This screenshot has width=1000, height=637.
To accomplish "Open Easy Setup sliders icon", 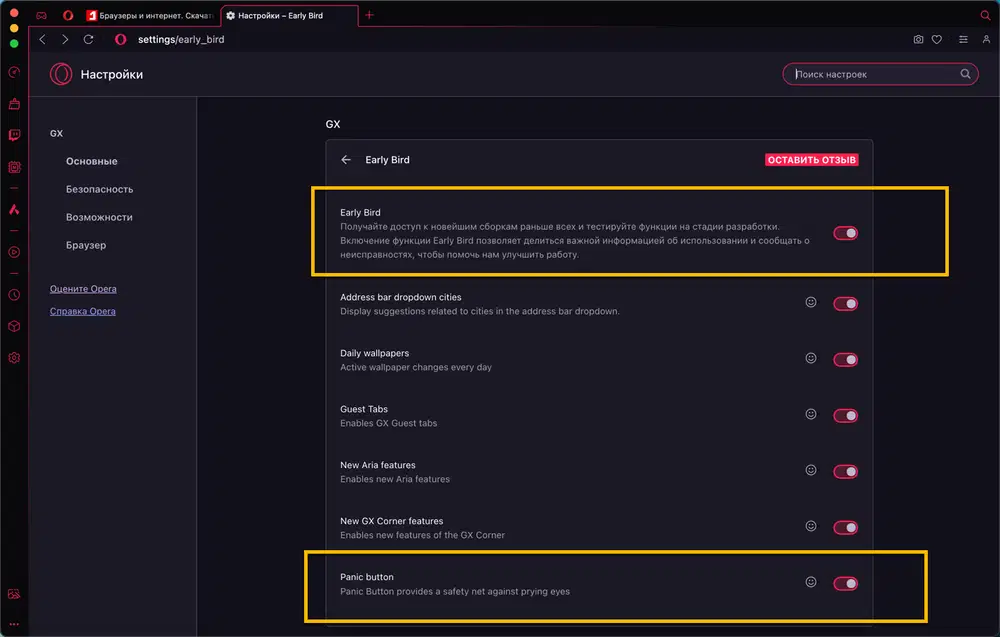I will [963, 40].
